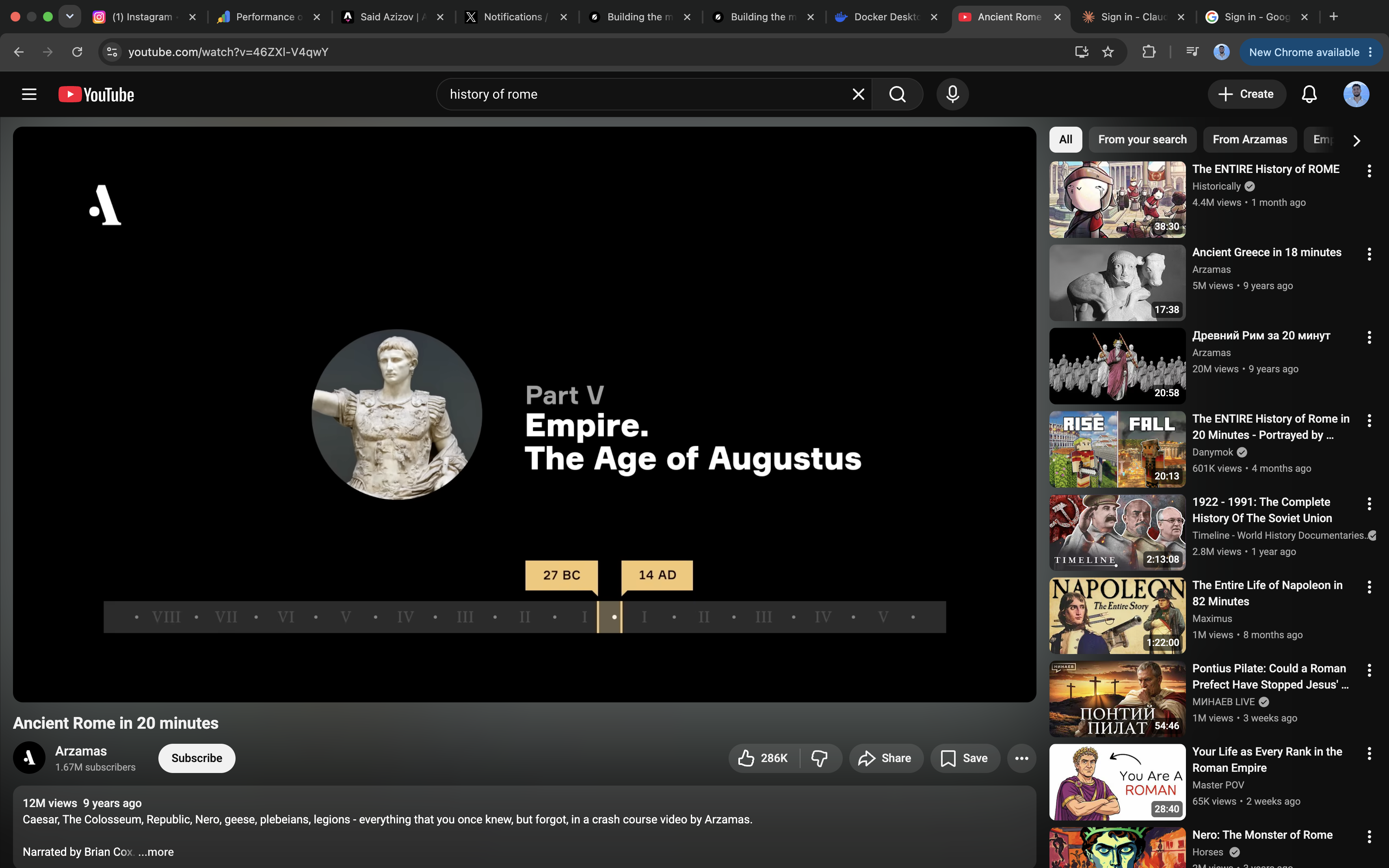Expand description with ...more

point(156,851)
